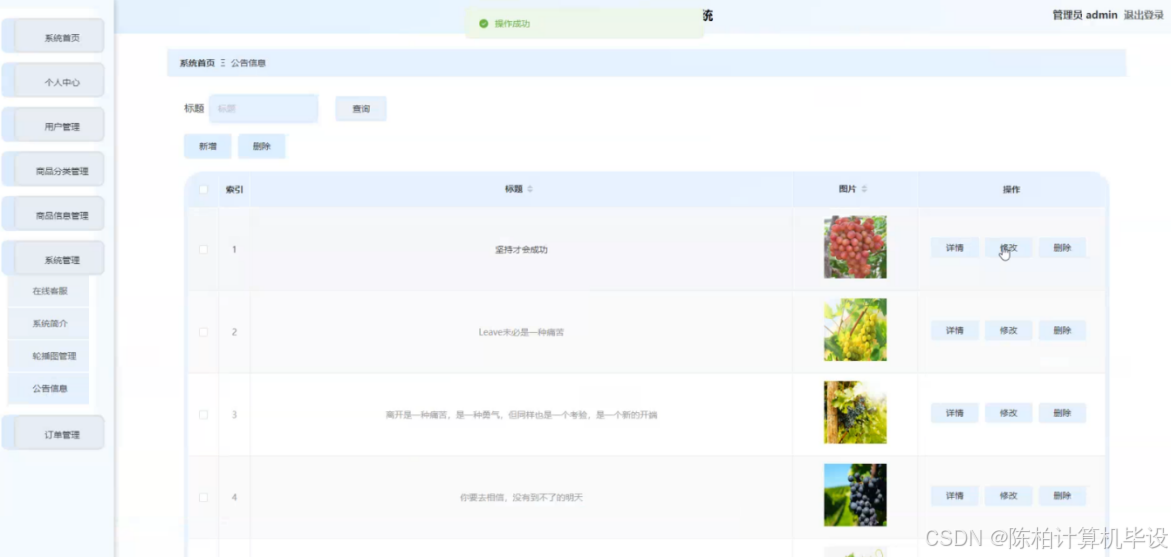Click 管理员 admin text in header

[1085, 15]
